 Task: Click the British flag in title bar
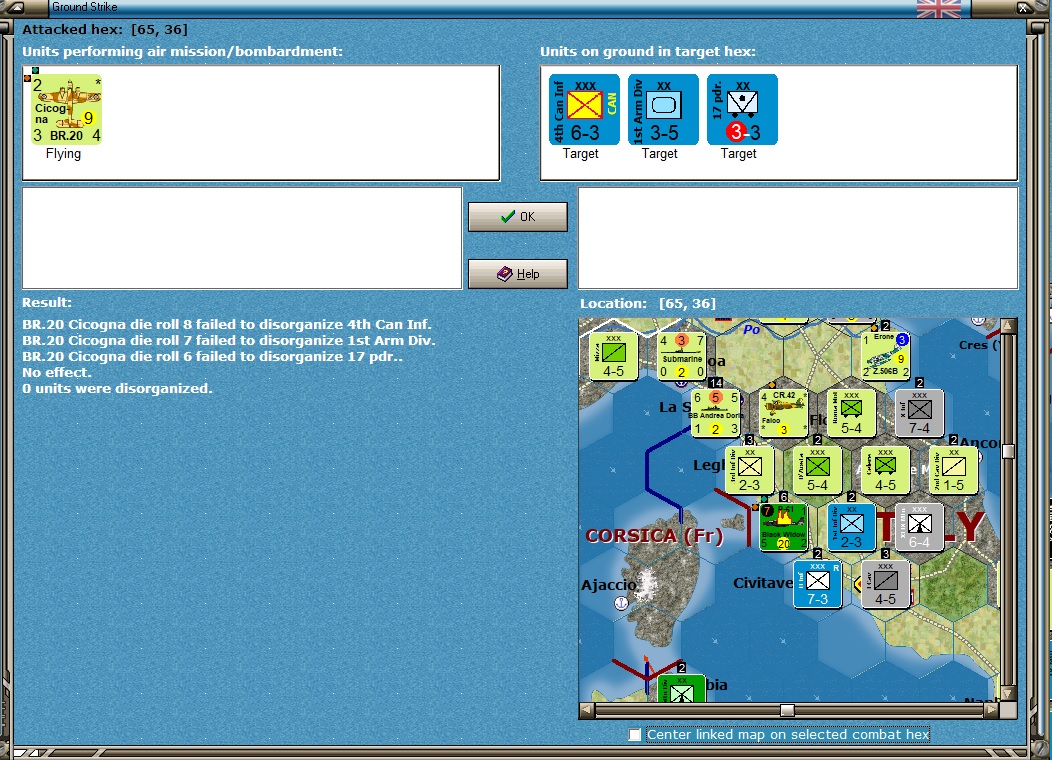pyautogui.click(x=939, y=8)
